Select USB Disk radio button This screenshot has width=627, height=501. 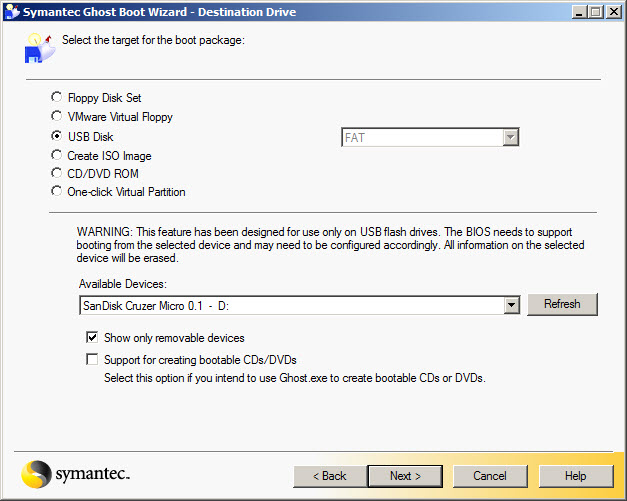[x=56, y=136]
